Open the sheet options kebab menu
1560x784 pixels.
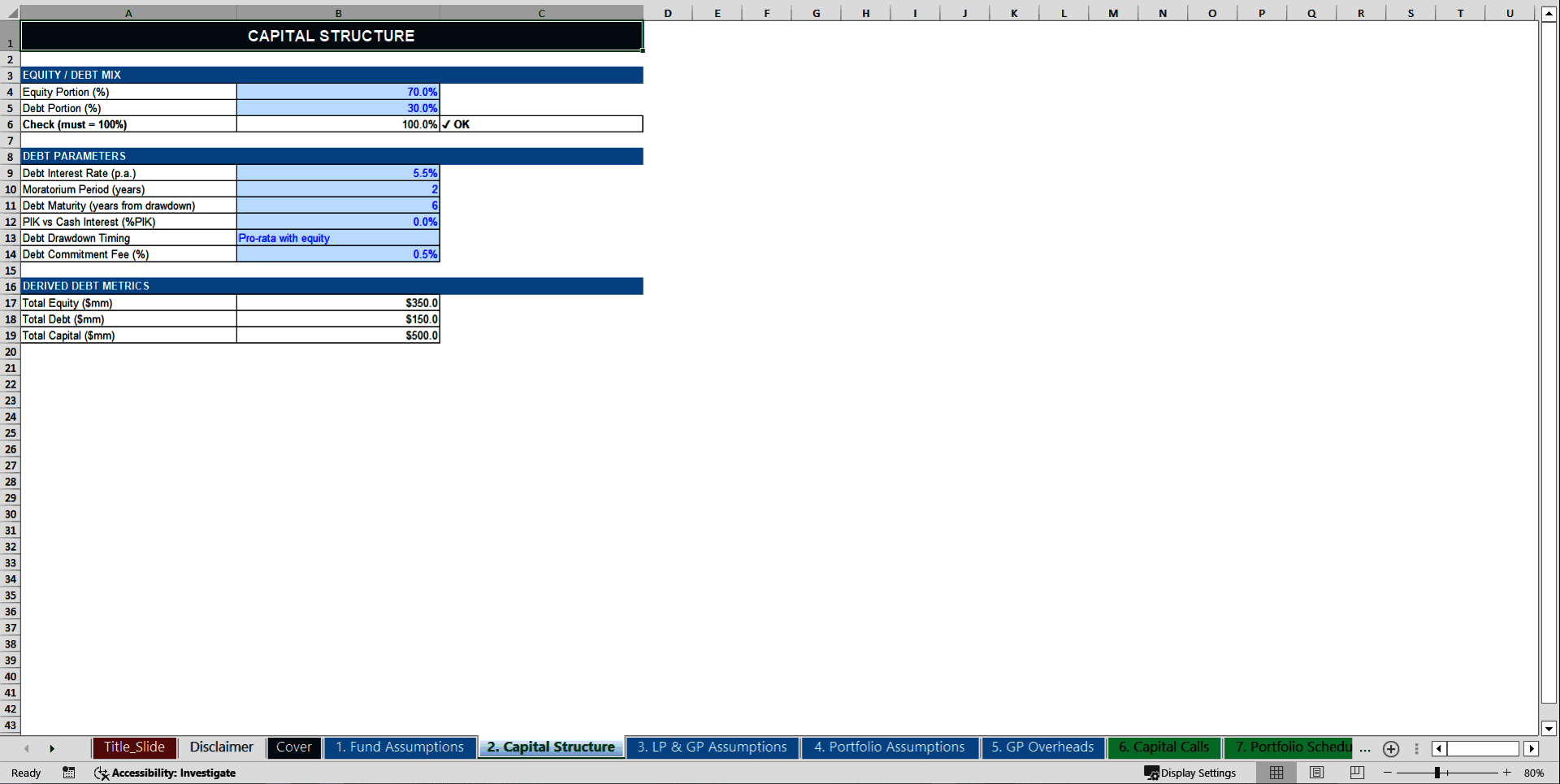(1417, 749)
